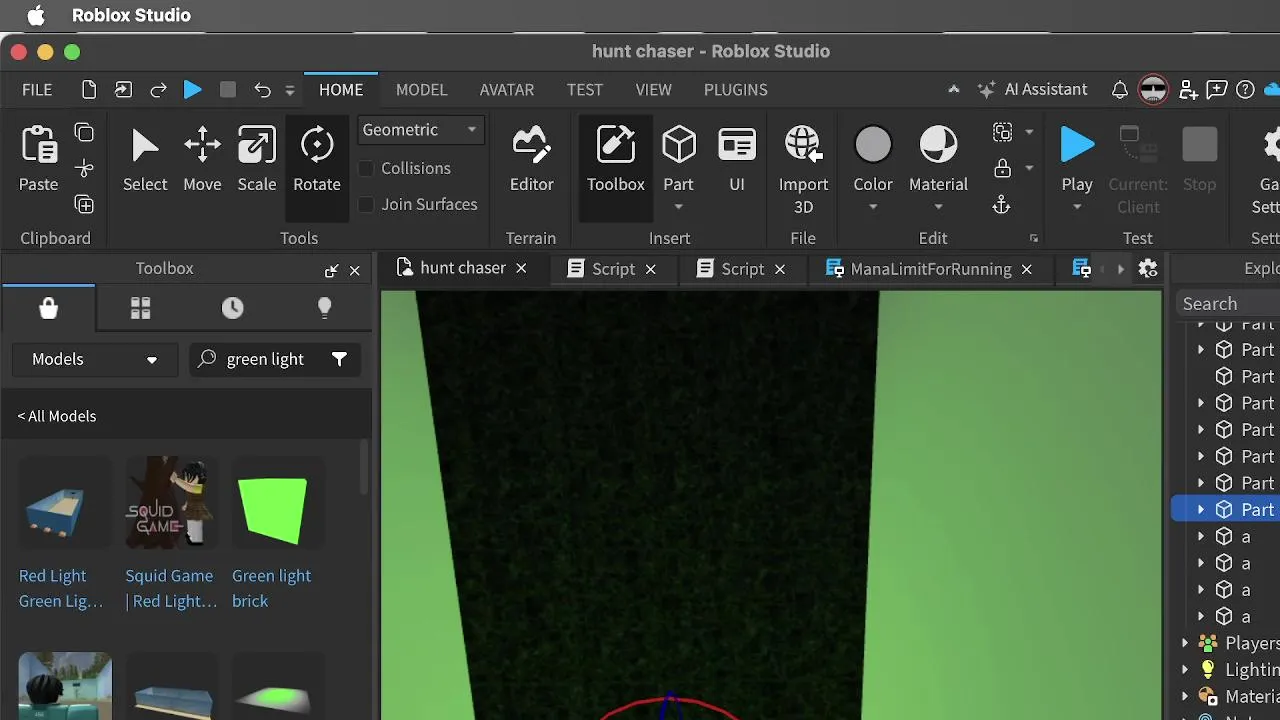This screenshot has width=1280, height=720.
Task: Toggle the Anchor icon
Action: [1001, 205]
